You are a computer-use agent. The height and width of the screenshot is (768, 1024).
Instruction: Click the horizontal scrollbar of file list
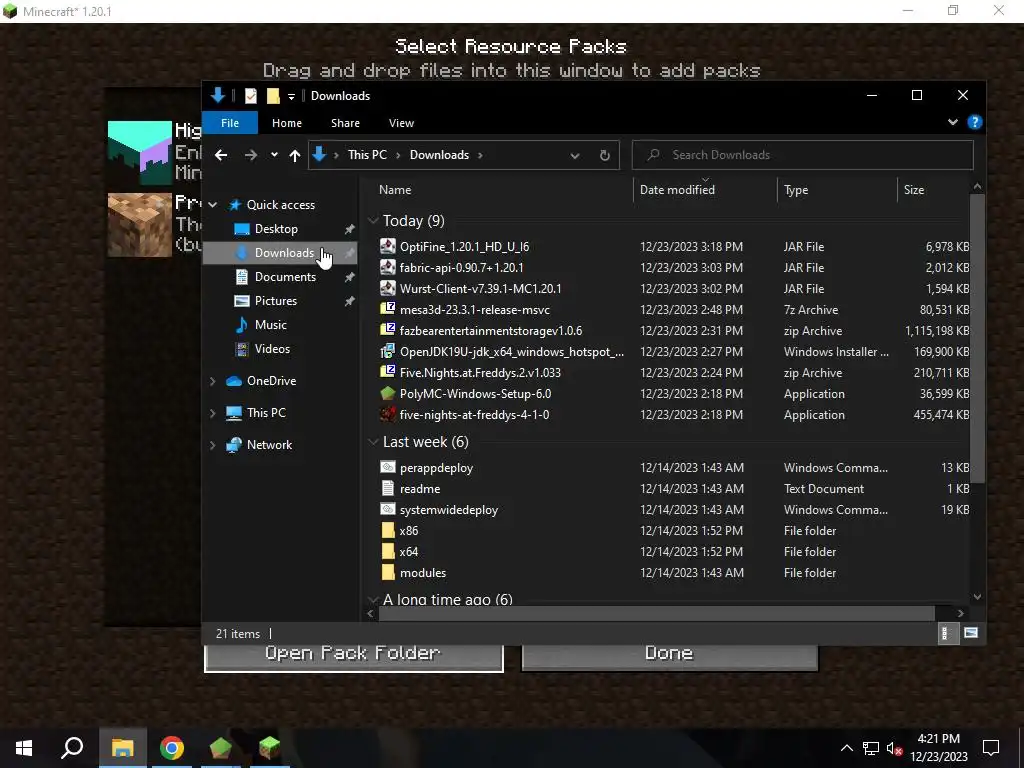click(656, 613)
